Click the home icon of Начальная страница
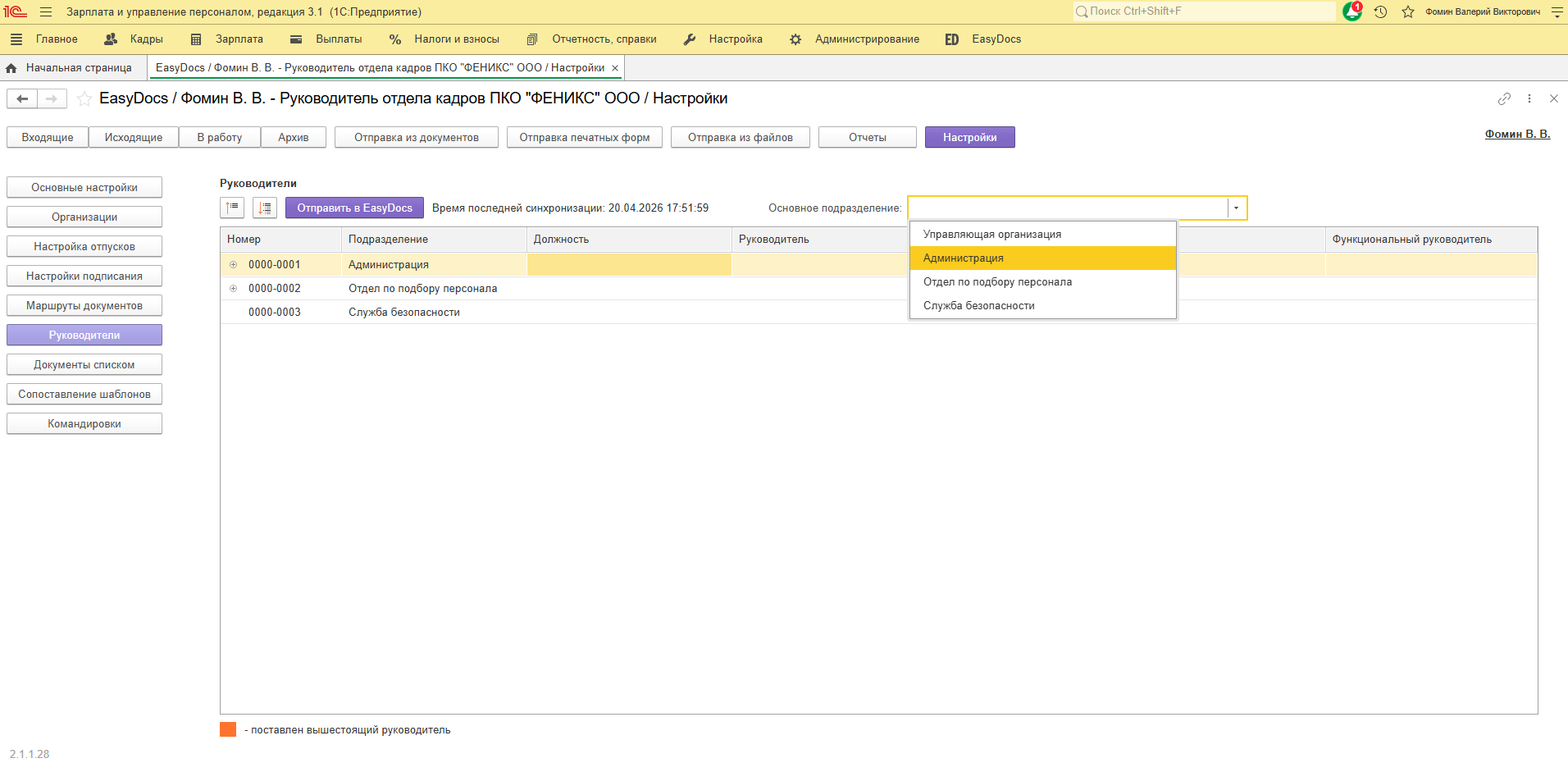The width and height of the screenshot is (1568, 772). (11, 68)
